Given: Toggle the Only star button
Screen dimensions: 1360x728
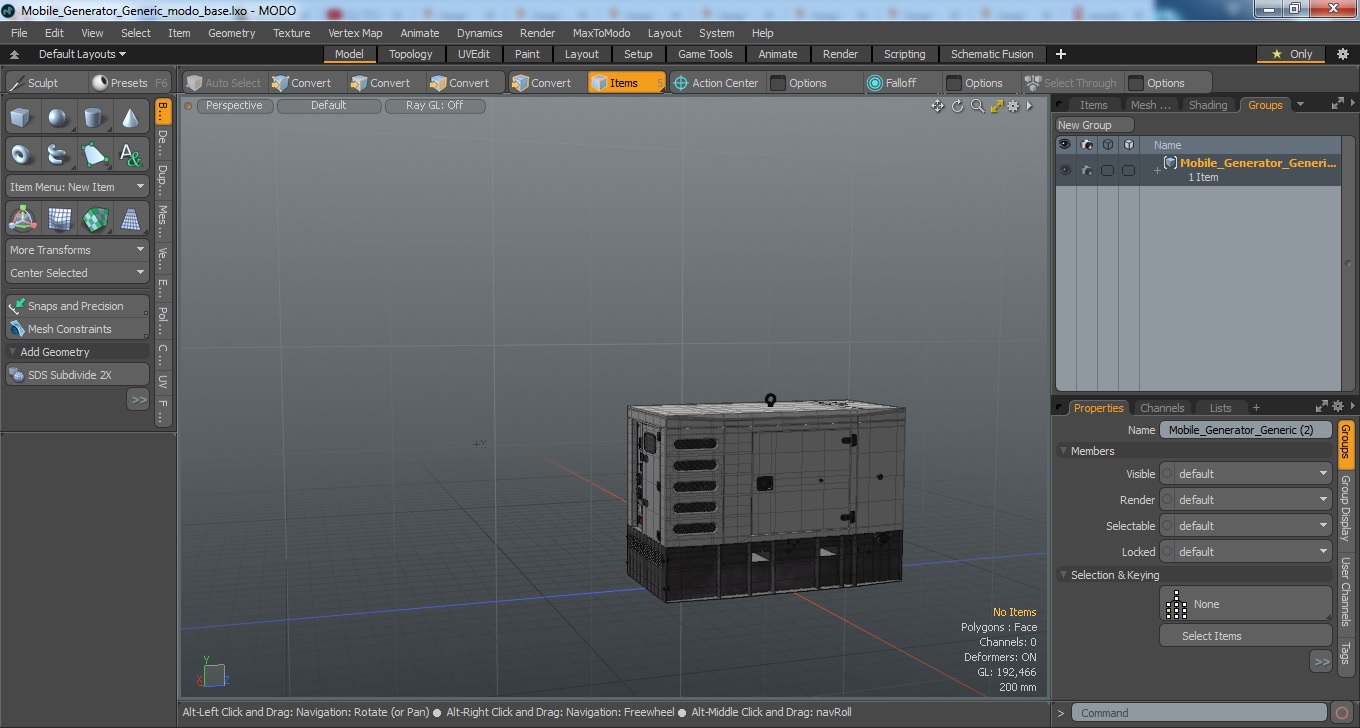Looking at the screenshot, I should [x=1292, y=54].
